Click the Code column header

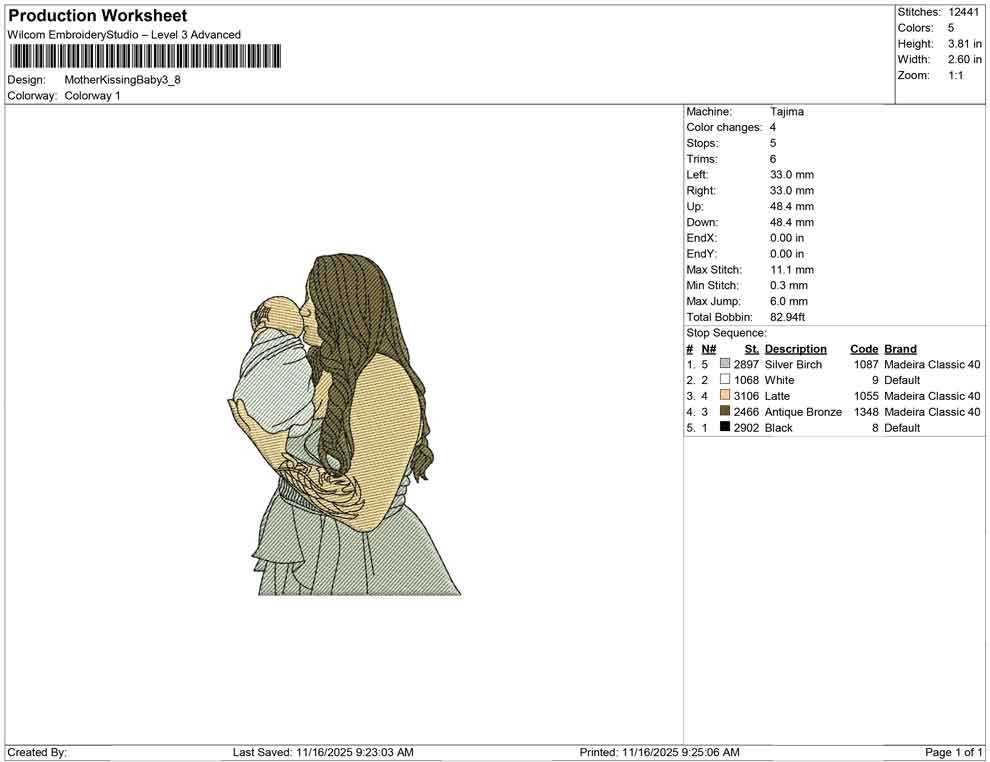[864, 349]
